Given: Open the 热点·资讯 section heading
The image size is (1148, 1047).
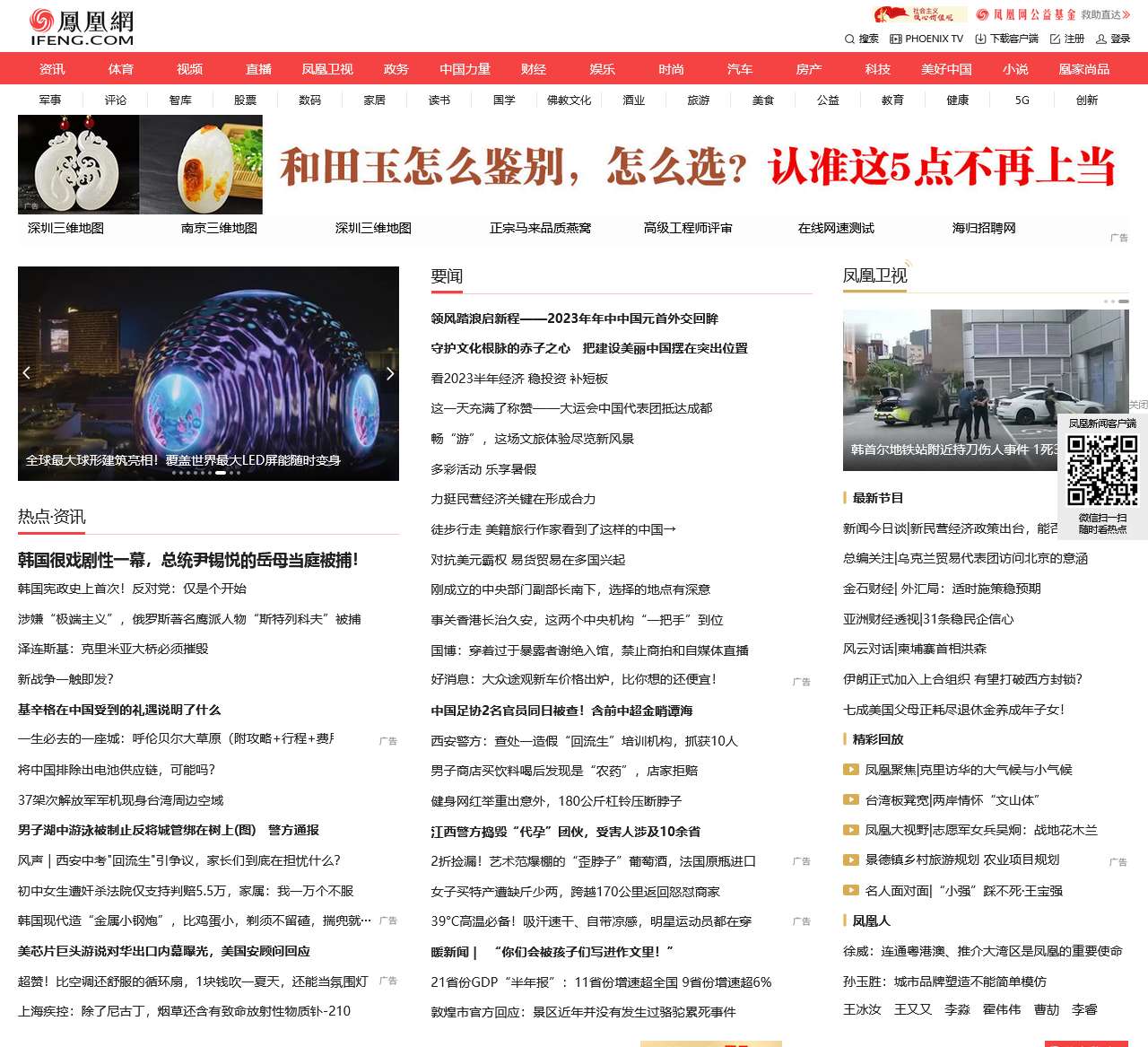Looking at the screenshot, I should (x=52, y=517).
